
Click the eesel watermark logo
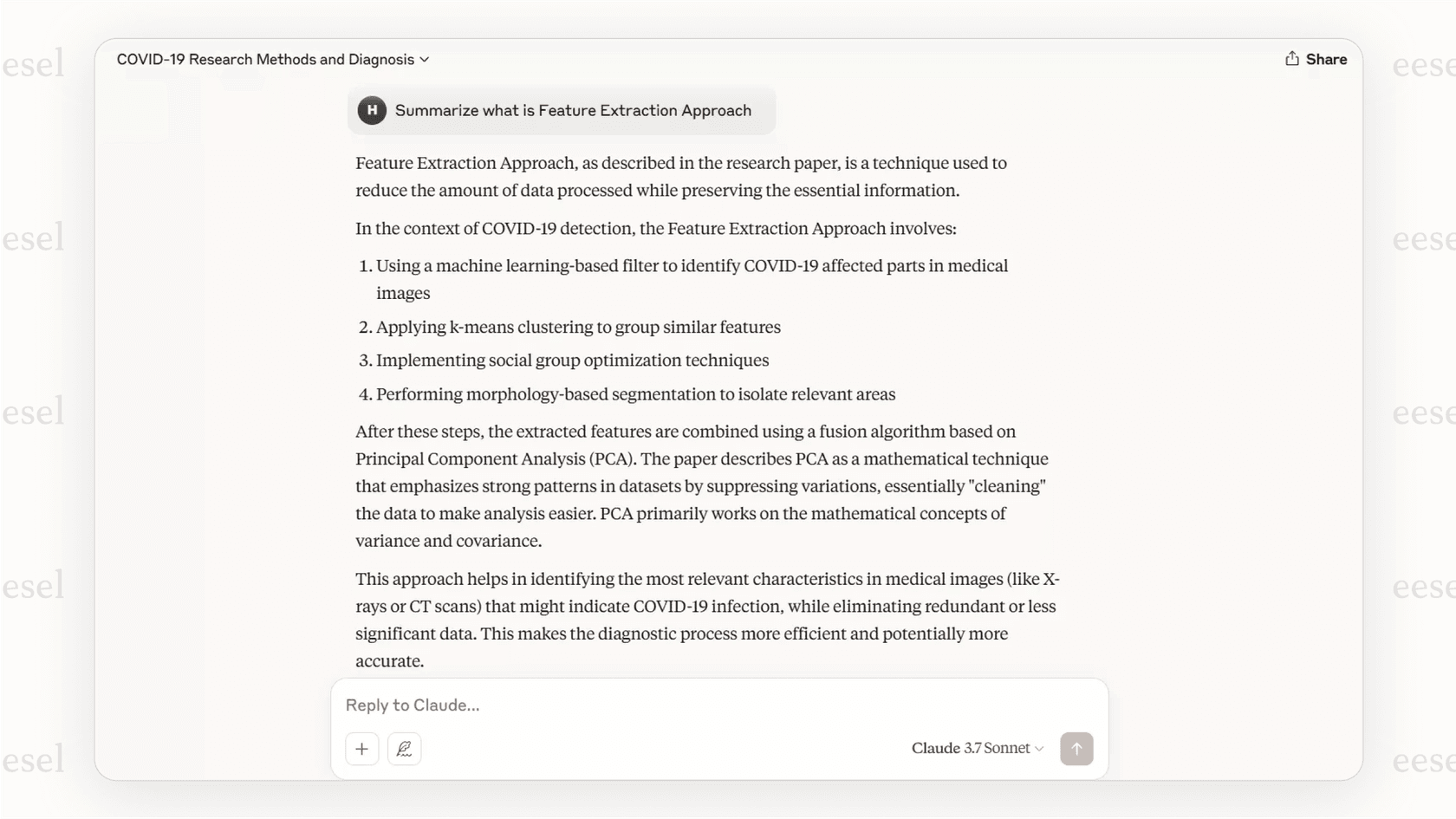click(35, 63)
